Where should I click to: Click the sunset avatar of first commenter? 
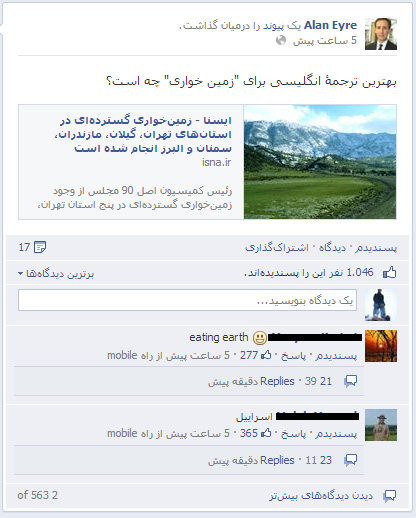381,346
